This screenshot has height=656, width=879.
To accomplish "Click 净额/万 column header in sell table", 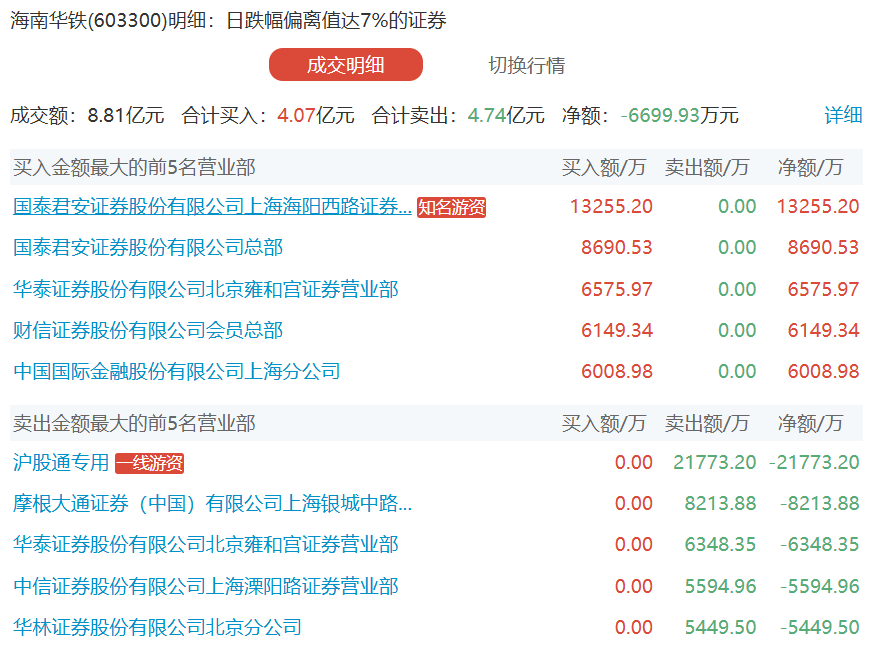I will (x=810, y=423).
